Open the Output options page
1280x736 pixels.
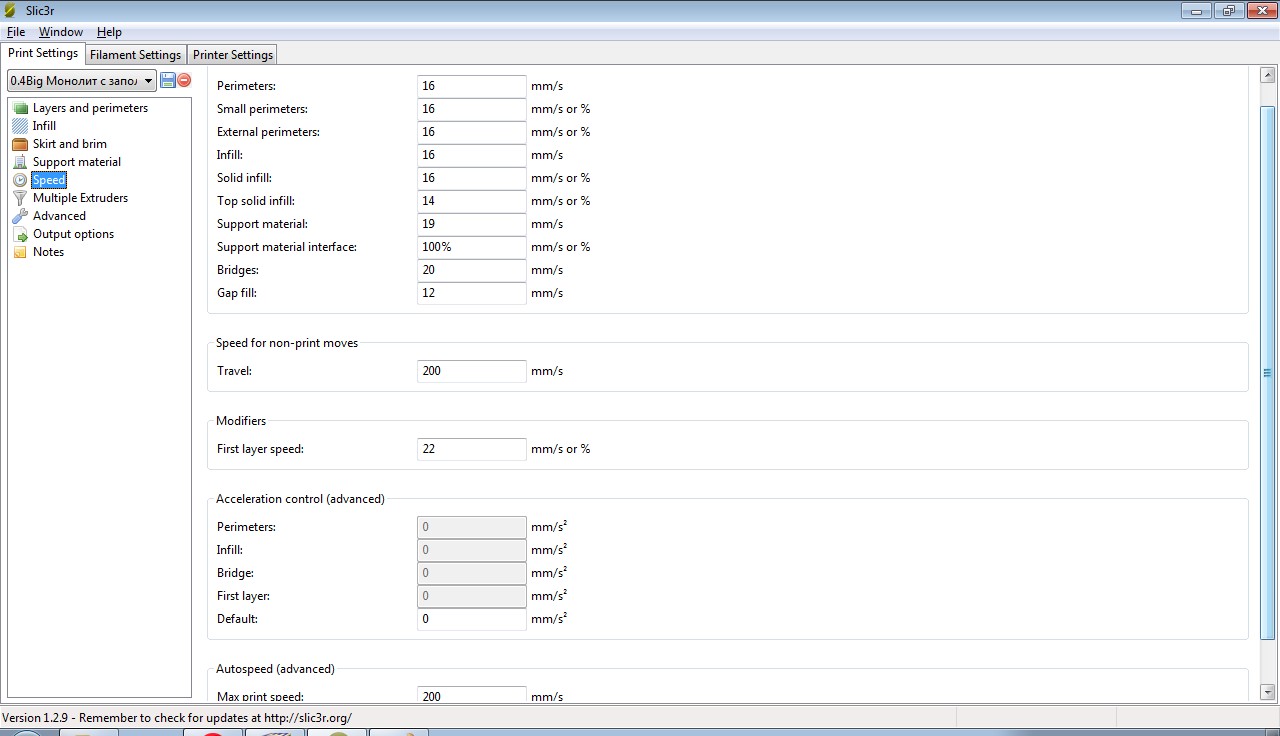(x=73, y=234)
